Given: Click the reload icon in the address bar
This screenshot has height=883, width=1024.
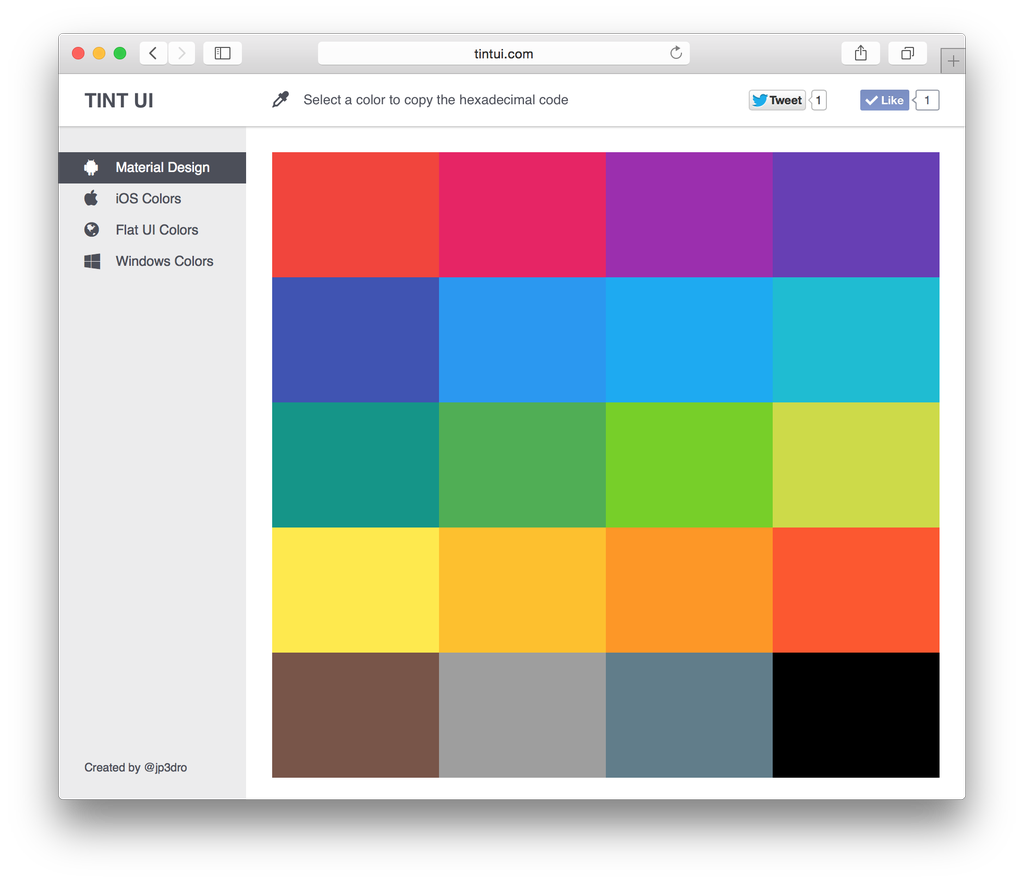Looking at the screenshot, I should click(x=676, y=53).
